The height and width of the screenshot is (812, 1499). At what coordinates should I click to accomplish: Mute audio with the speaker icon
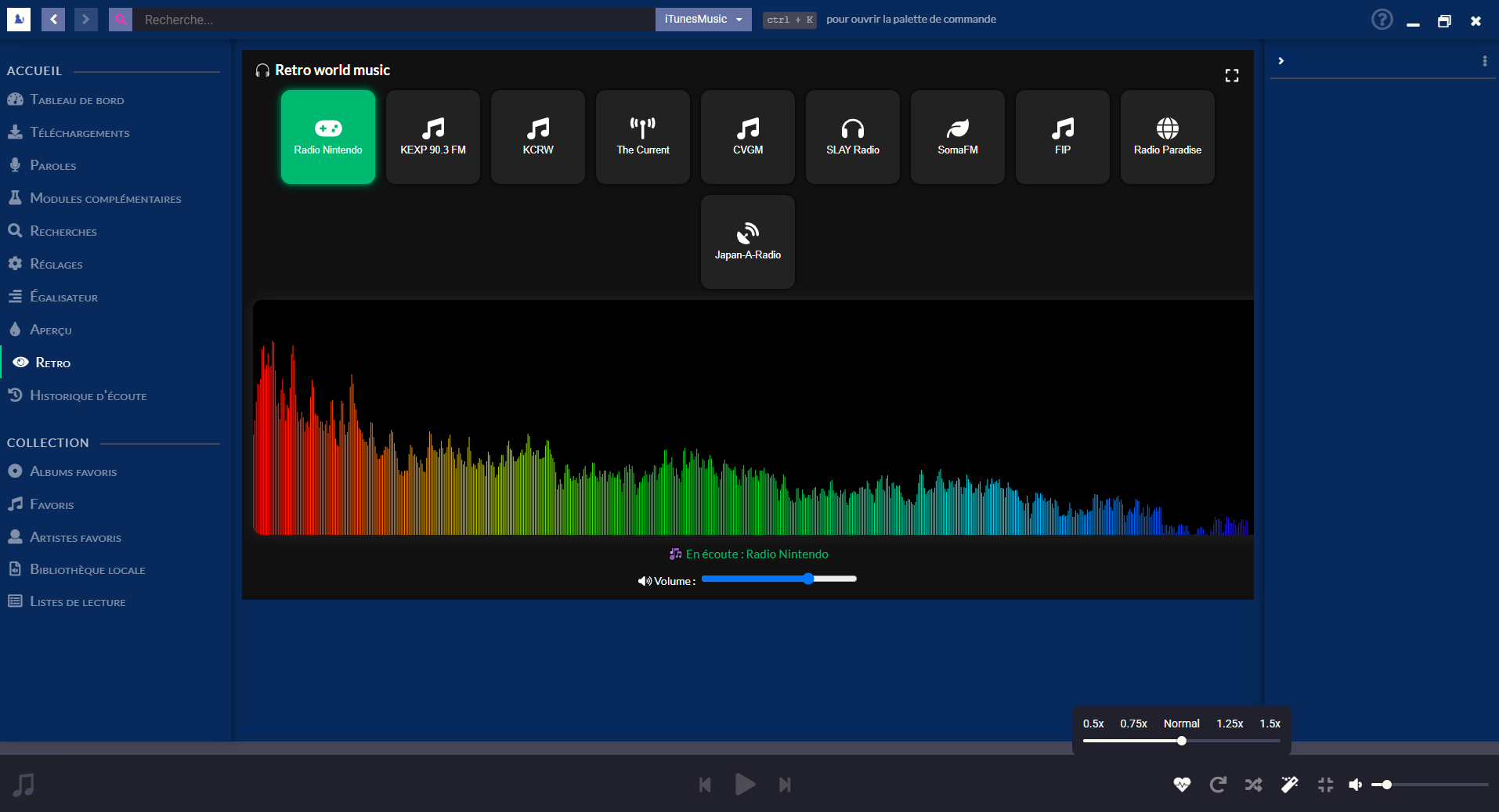1356,785
